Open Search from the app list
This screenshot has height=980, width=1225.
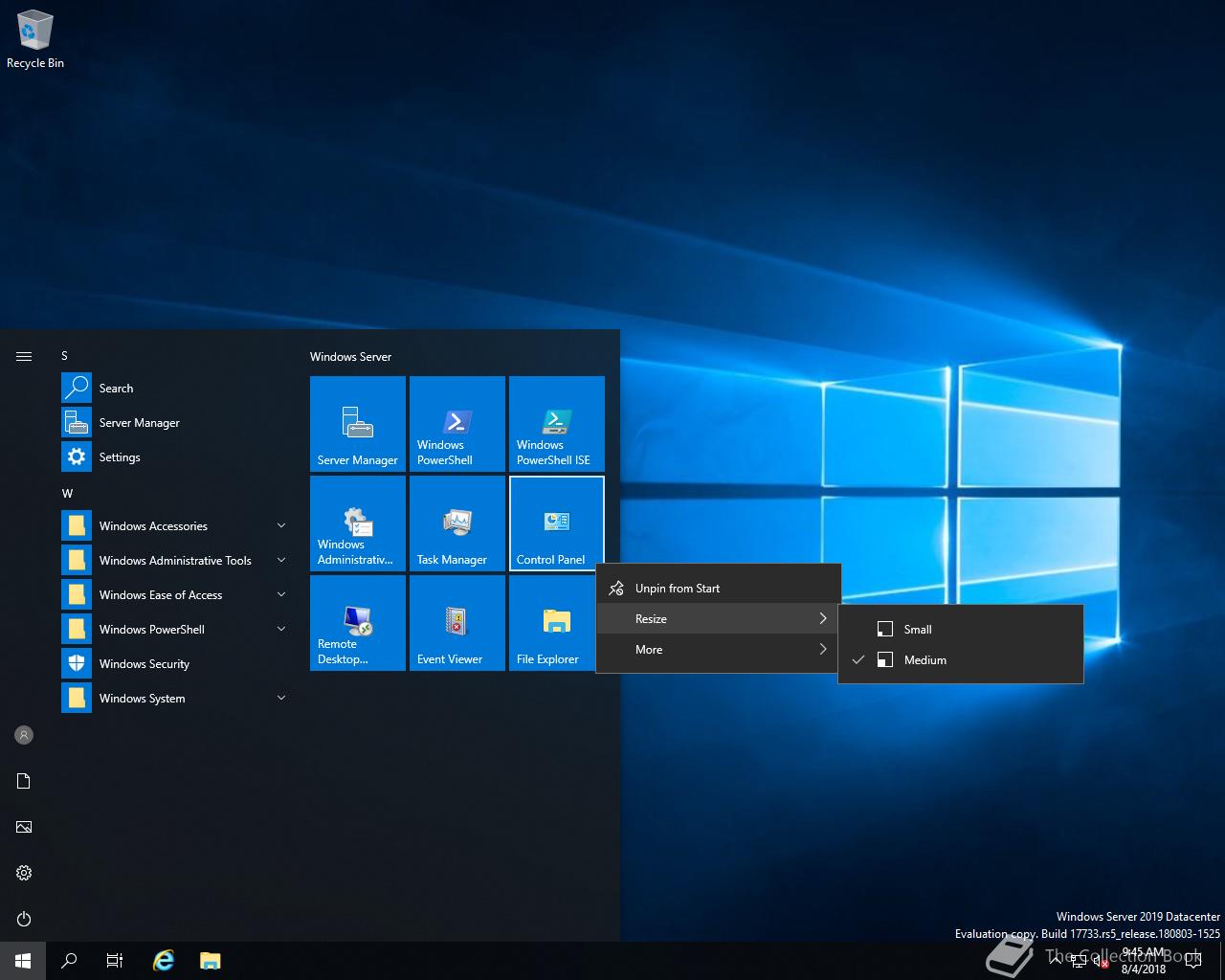point(175,389)
